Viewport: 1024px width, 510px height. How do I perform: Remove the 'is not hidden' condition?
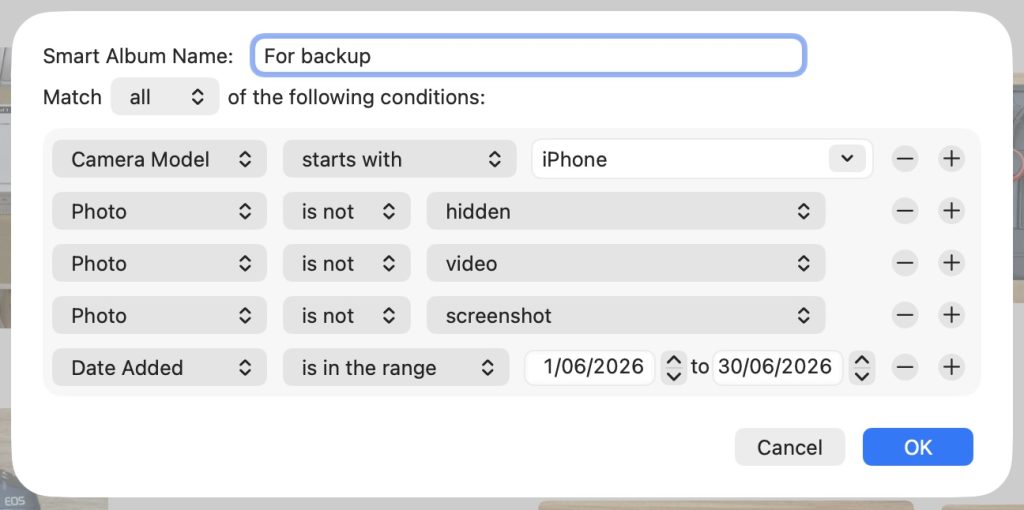pyautogui.click(x=905, y=211)
